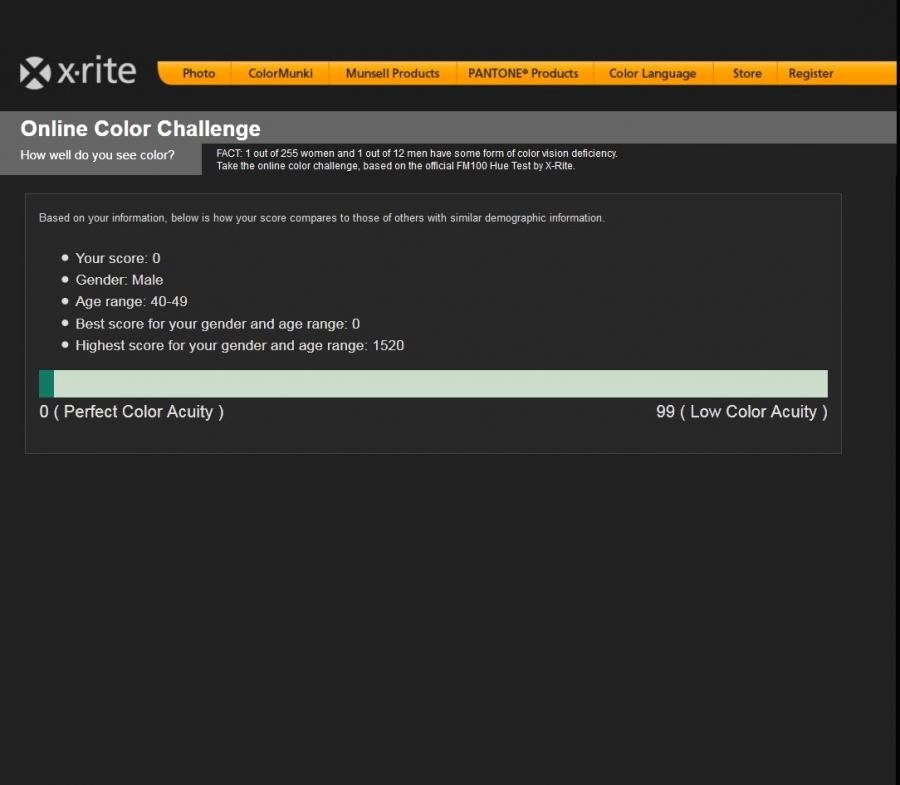Screen dimensions: 900x785
Task: Click the 'Your score: 0' result line
Action: (x=117, y=258)
